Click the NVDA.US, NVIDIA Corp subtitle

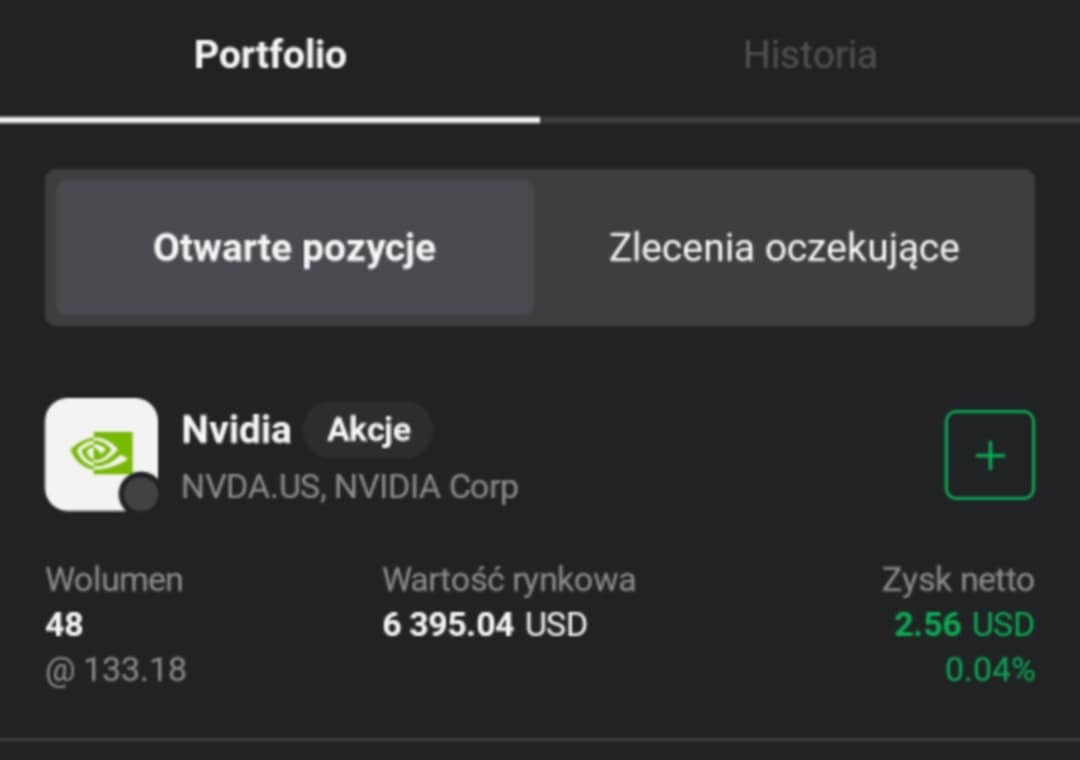tap(349, 487)
